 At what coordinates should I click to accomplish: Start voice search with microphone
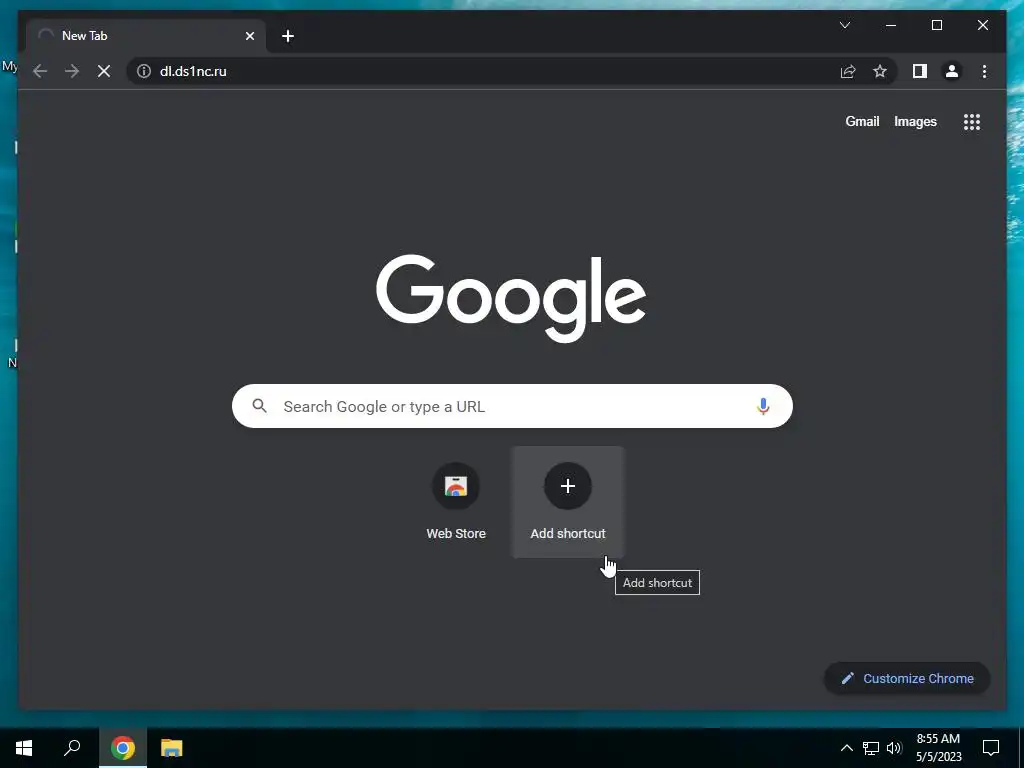coord(763,406)
